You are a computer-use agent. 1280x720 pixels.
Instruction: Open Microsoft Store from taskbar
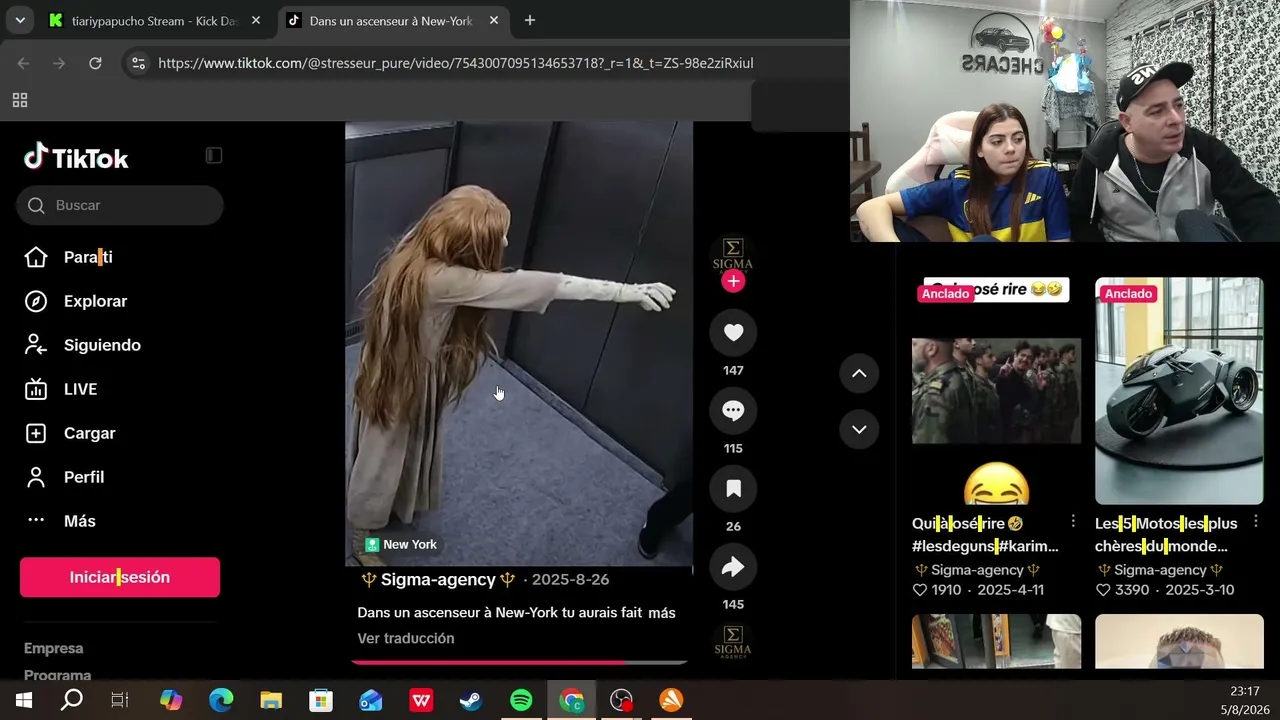tap(321, 700)
